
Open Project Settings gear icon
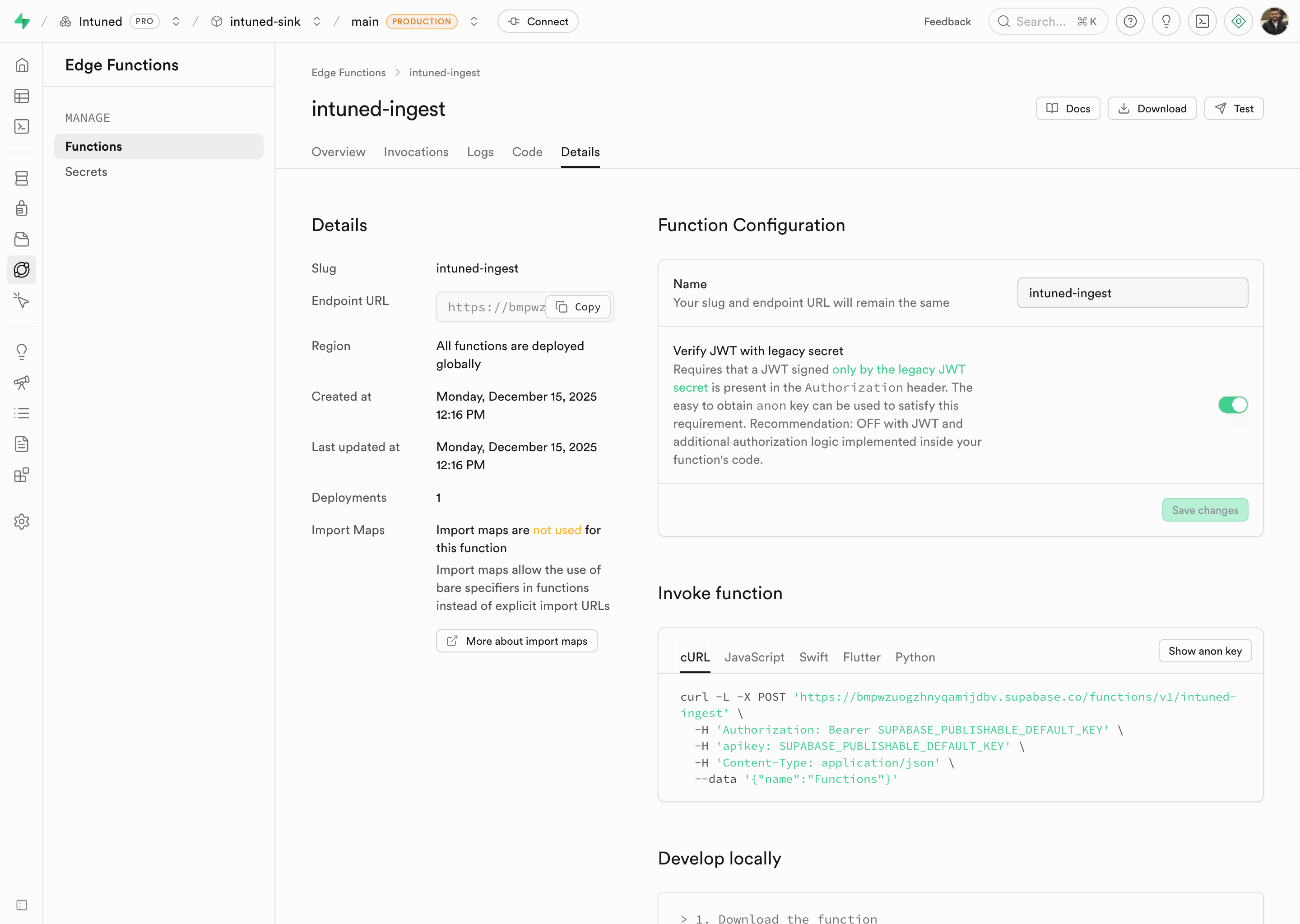[x=22, y=522]
